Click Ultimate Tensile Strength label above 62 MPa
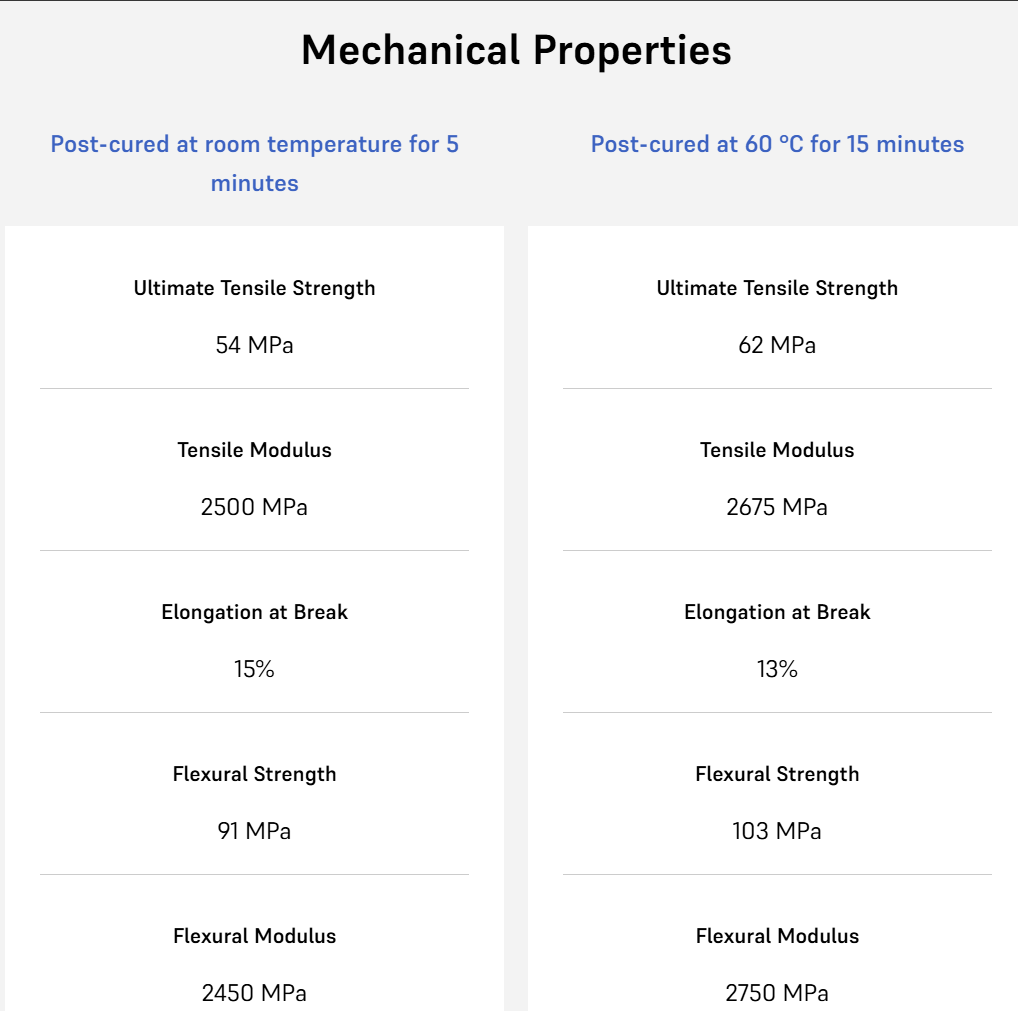Viewport: 1018px width, 1011px height. tap(777, 288)
